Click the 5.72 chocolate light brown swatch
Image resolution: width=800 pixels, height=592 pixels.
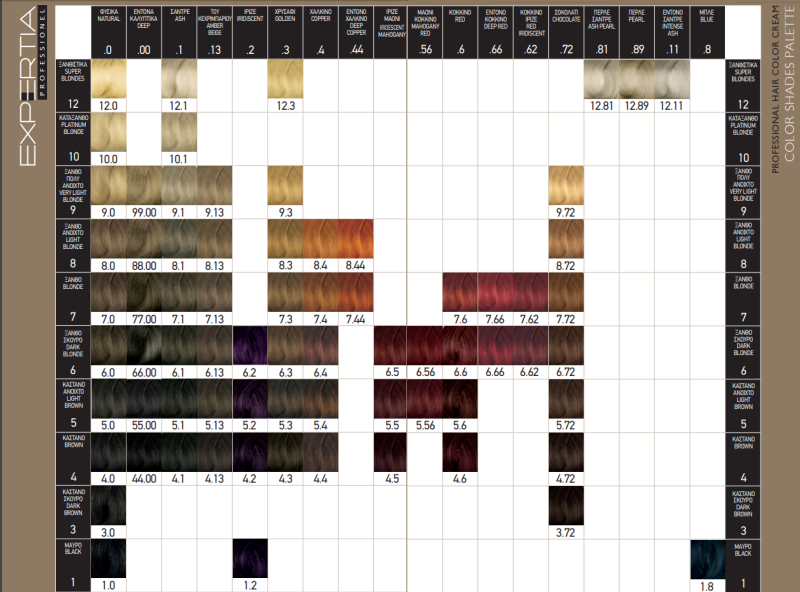point(566,399)
